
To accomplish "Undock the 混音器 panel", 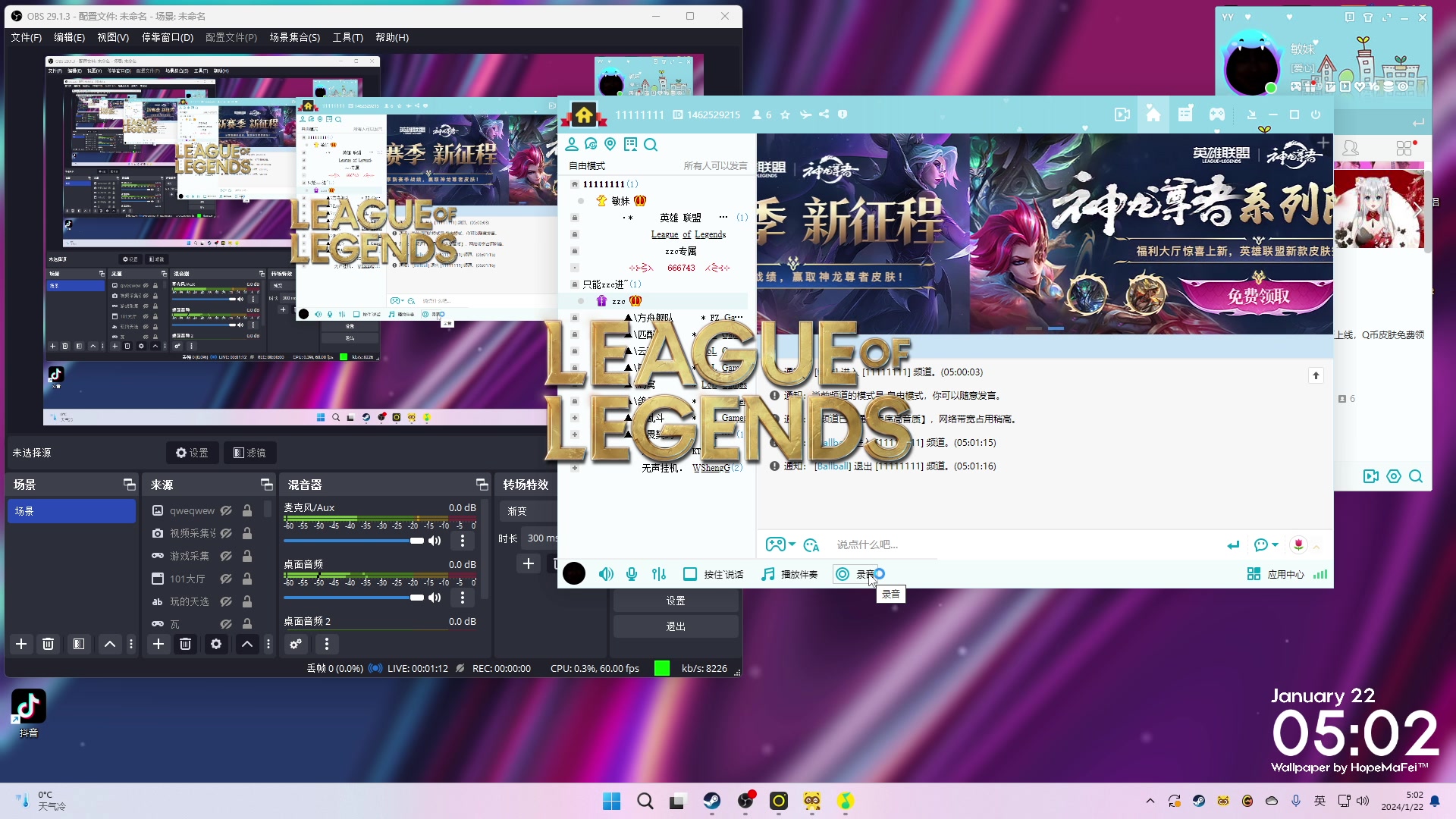I will (482, 485).
